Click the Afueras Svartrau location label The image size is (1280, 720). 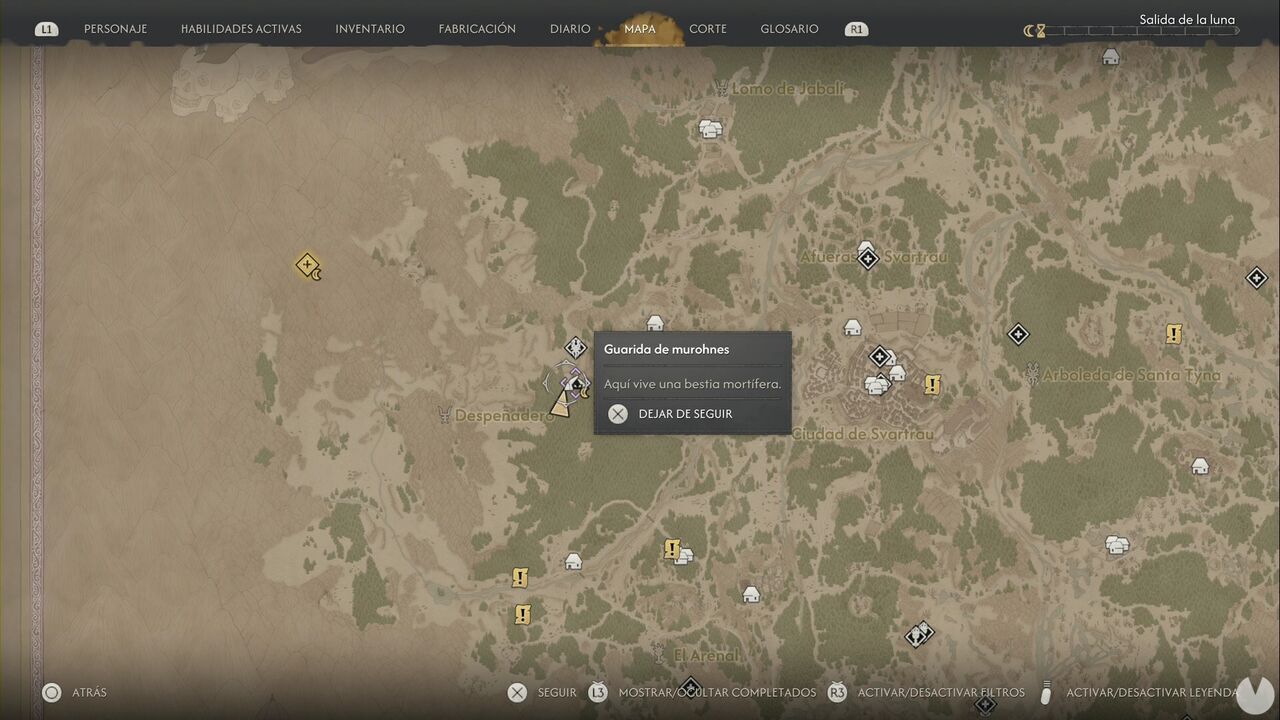tap(873, 257)
